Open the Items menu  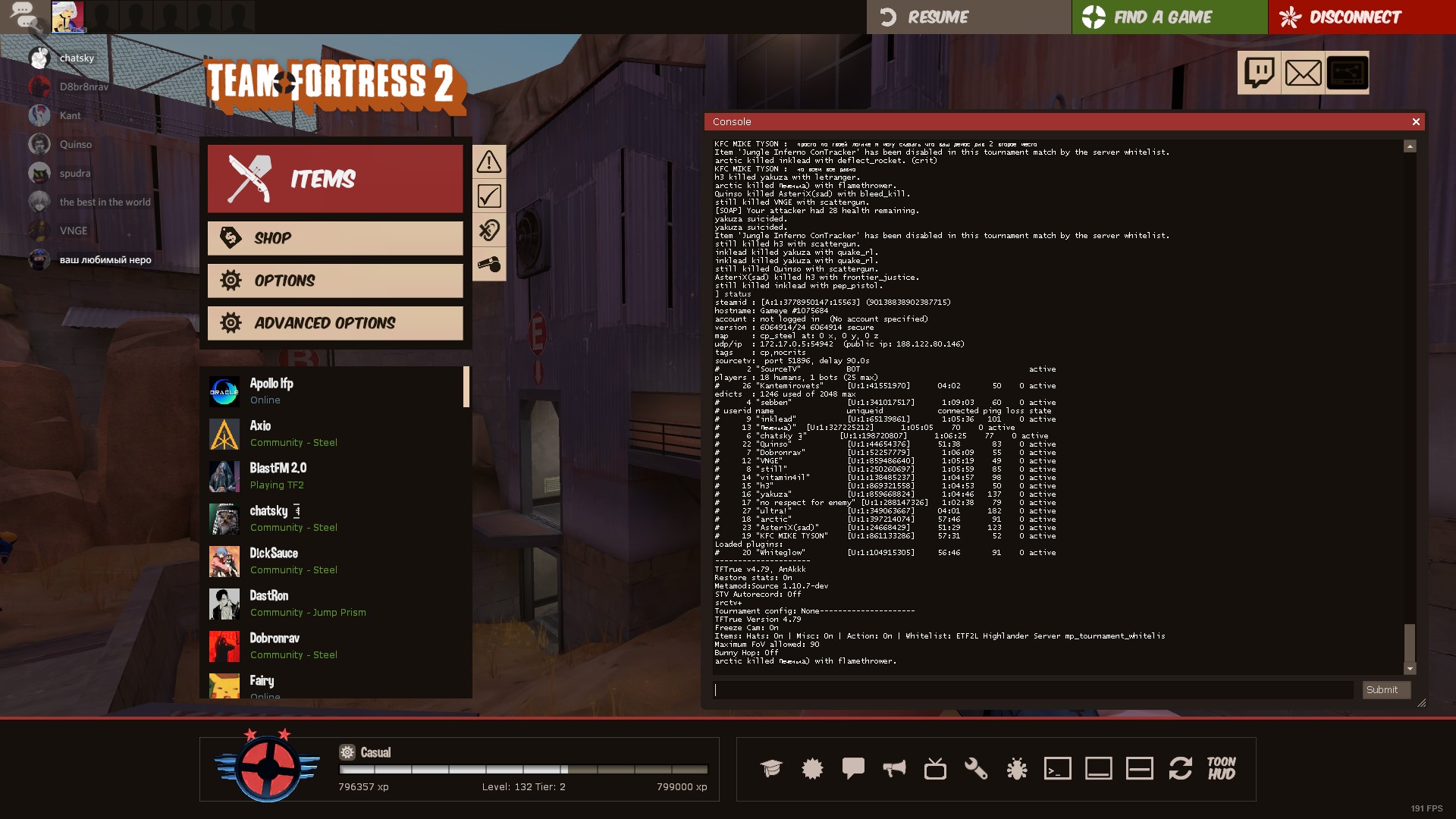(335, 179)
